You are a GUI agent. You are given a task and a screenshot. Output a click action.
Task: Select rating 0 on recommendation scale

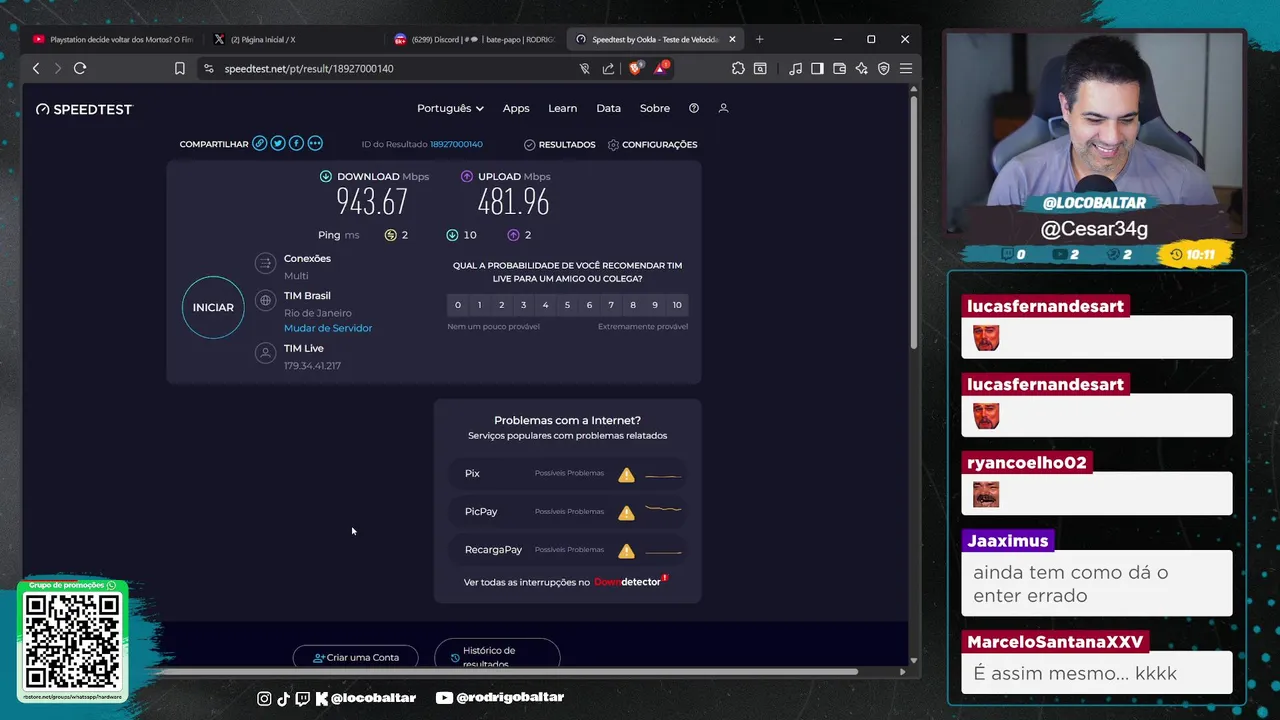pyautogui.click(x=458, y=305)
